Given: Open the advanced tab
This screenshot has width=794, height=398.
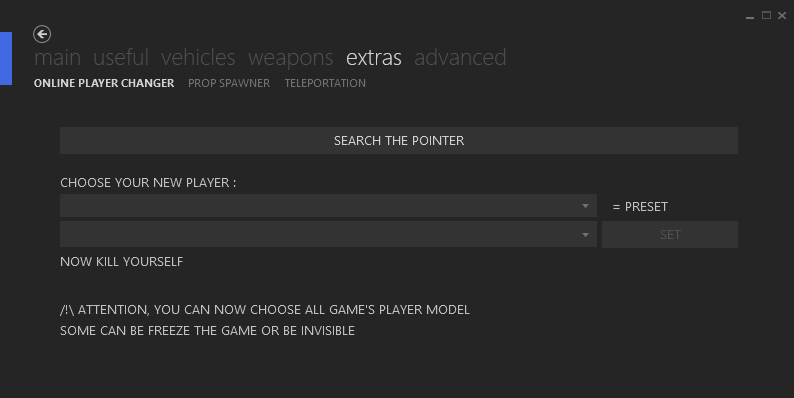Looking at the screenshot, I should [460, 57].
